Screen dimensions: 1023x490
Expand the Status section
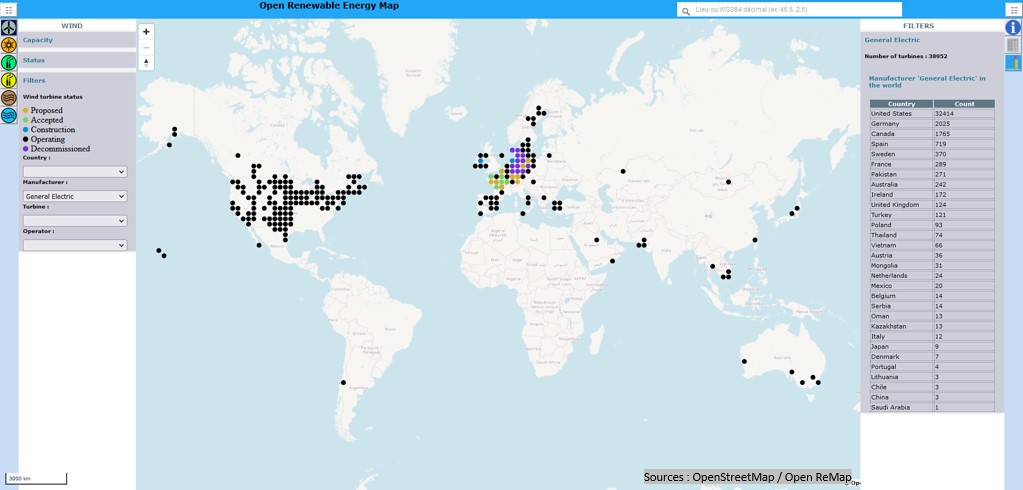tap(77, 60)
